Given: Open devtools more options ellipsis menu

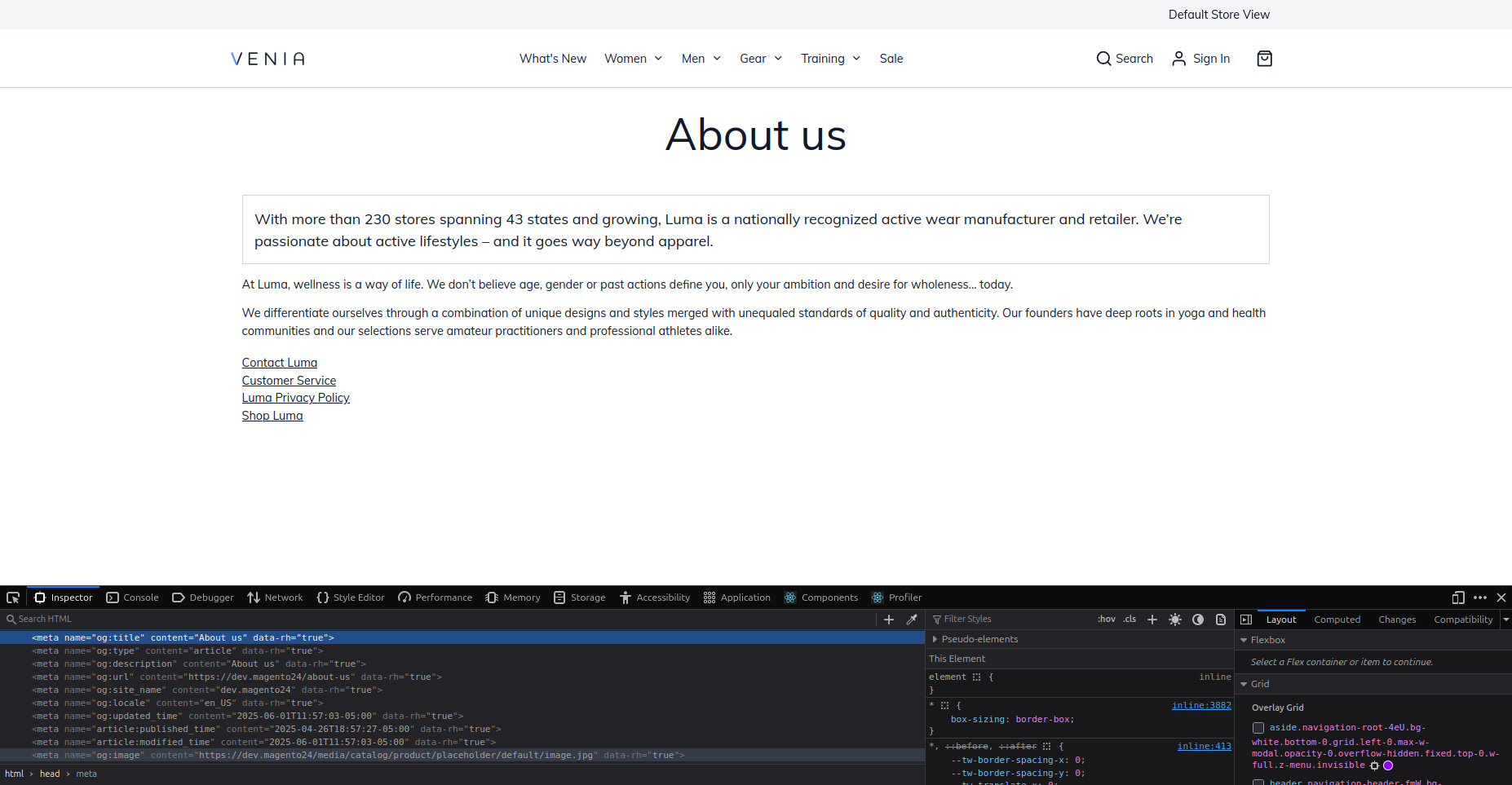Looking at the screenshot, I should click(1480, 598).
